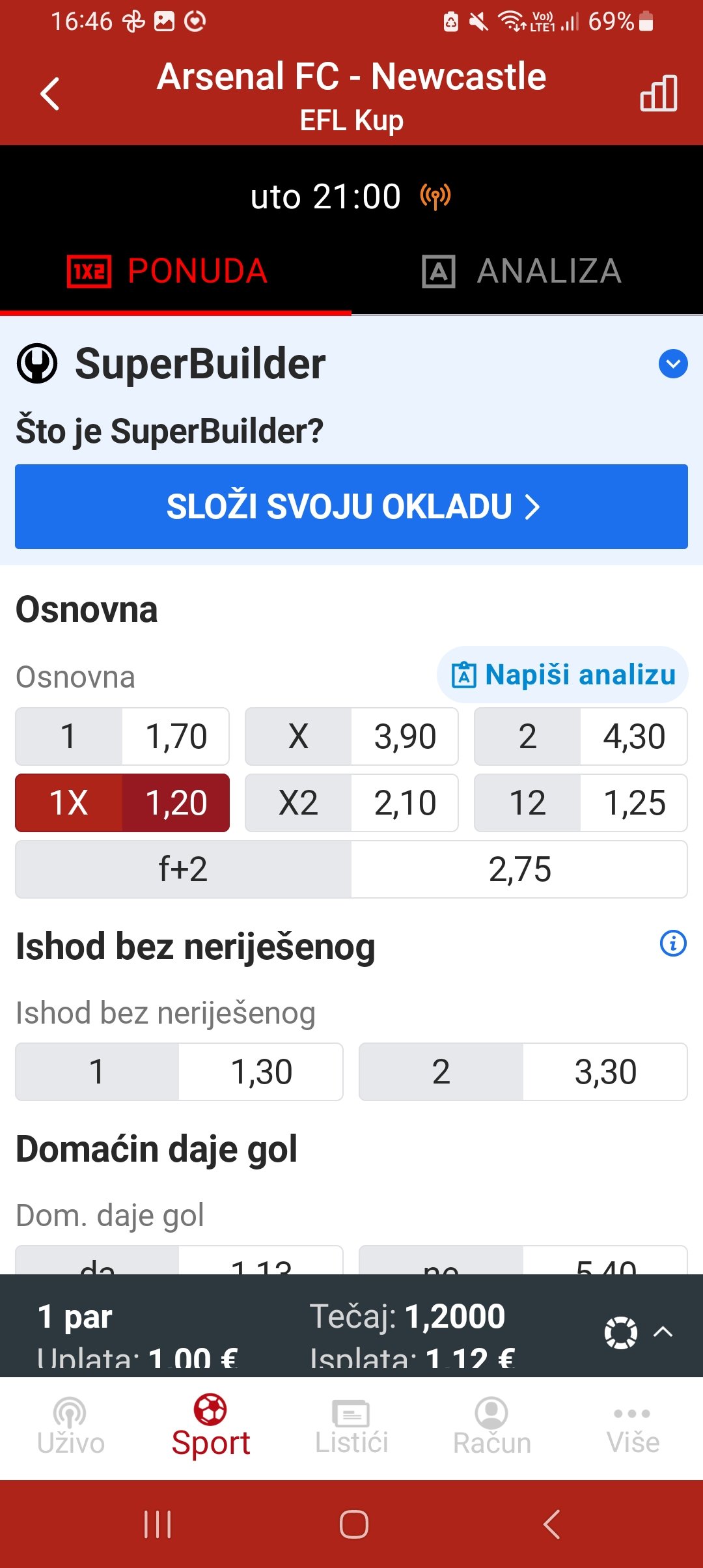The height and width of the screenshot is (1568, 703).
Task: Open info icon for Ishod bez neriješenog
Action: click(673, 944)
